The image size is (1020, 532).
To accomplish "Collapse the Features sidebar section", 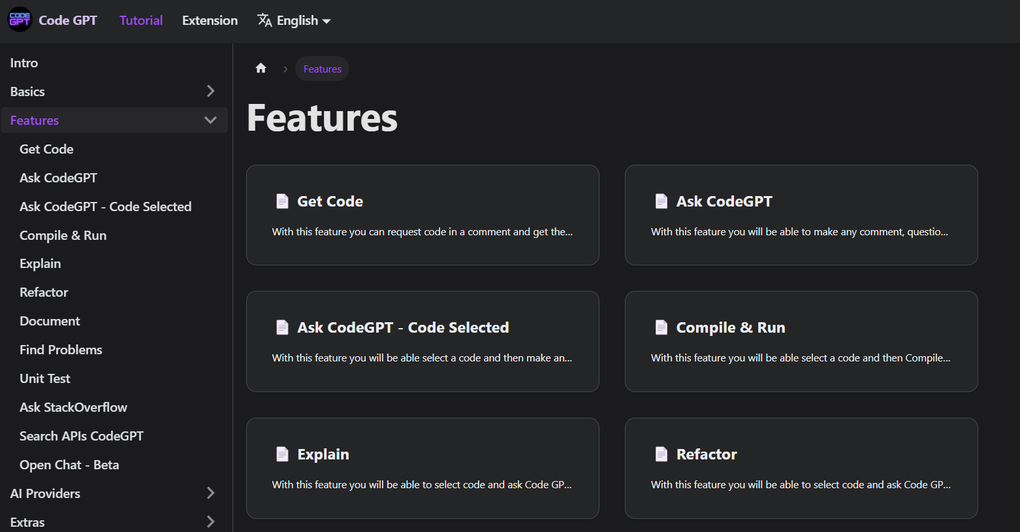I will (210, 120).
